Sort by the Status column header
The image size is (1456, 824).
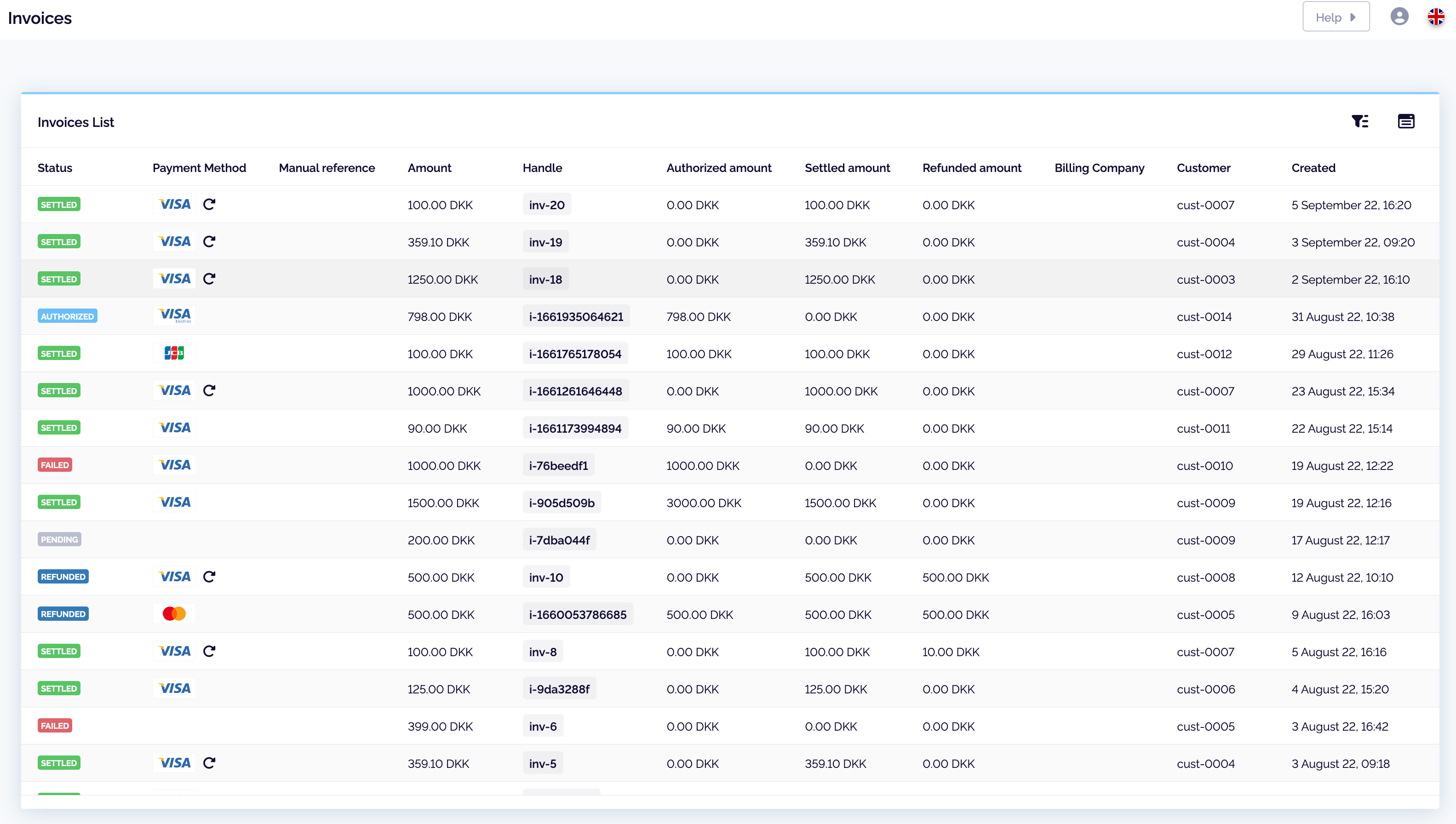point(55,168)
